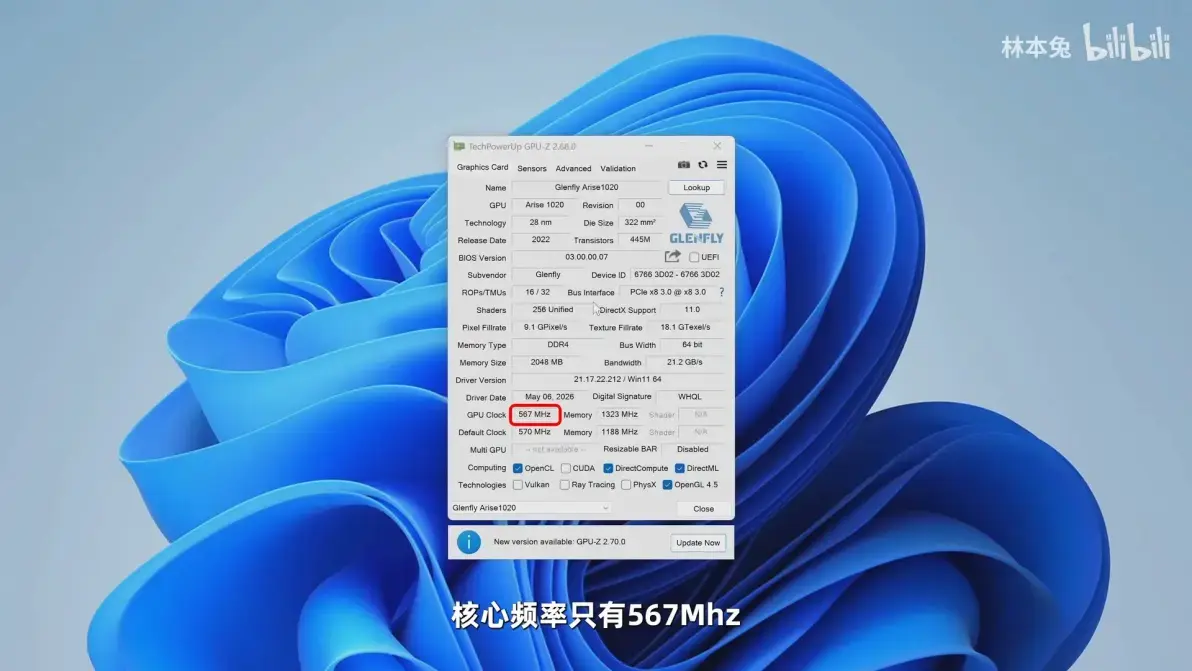This screenshot has height=671, width=1192.
Task: Click the BIOS Version field 03.00.00.07
Action: click(x=586, y=257)
